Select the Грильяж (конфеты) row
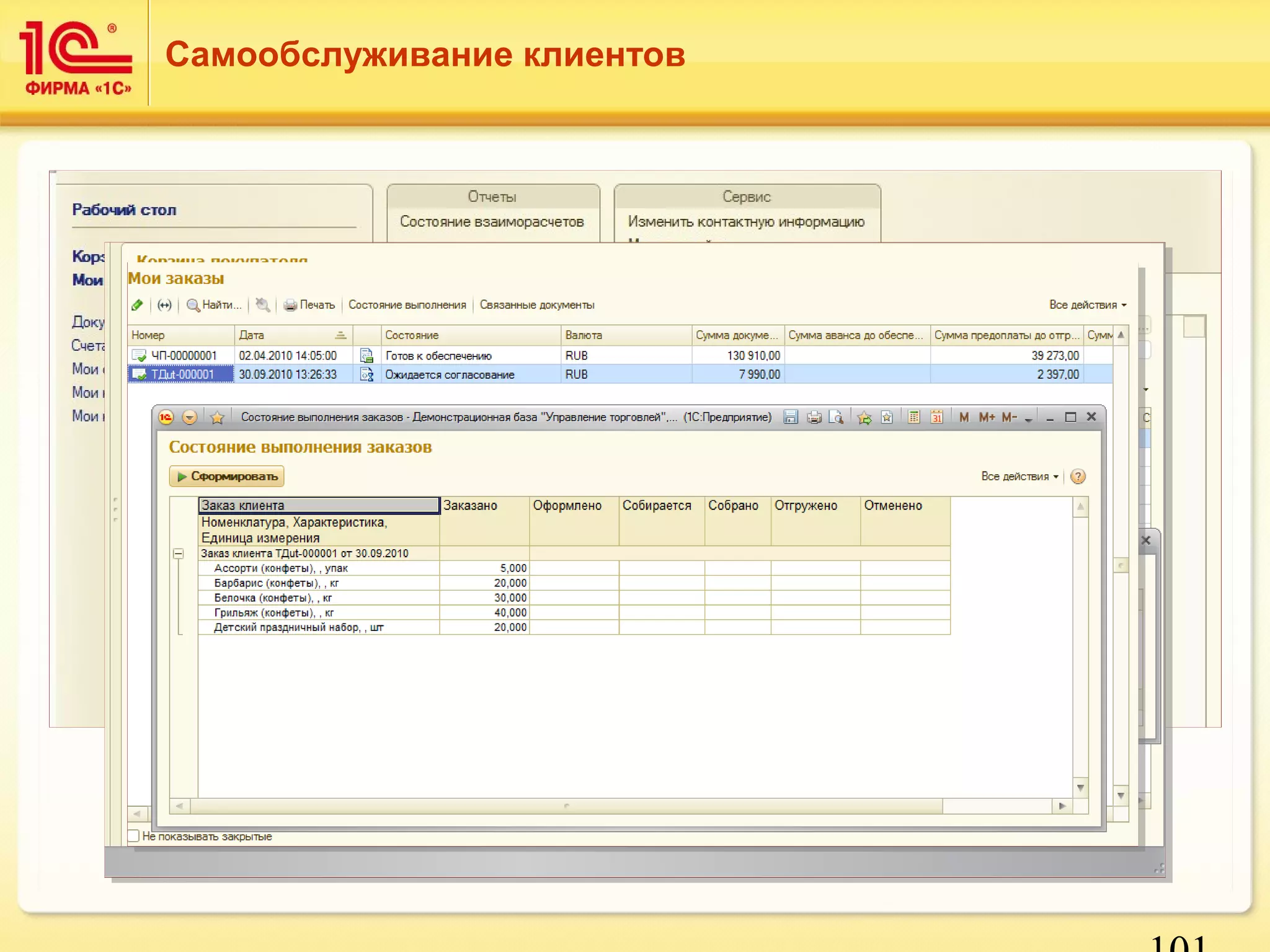 click(x=574, y=613)
